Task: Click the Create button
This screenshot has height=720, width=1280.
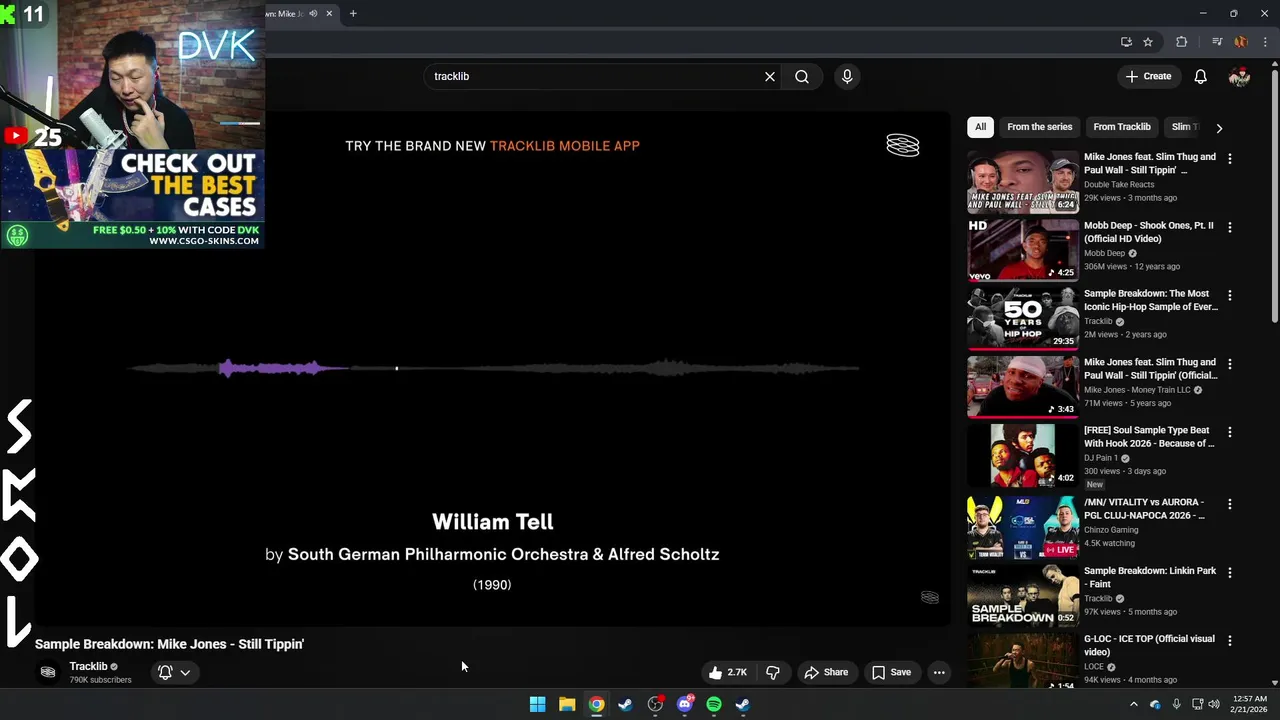Action: pyautogui.click(x=1148, y=76)
